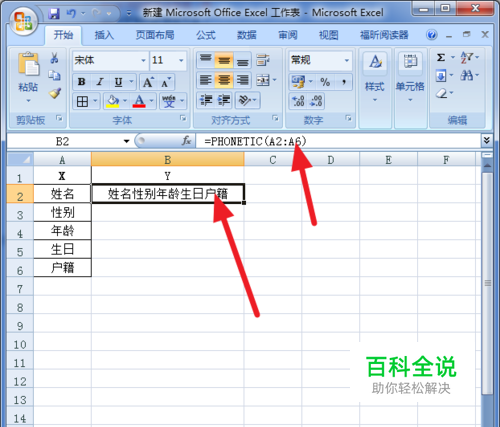Toggle underline formatting
Viewport: 500px width, 427px height.
pyautogui.click(x=118, y=82)
